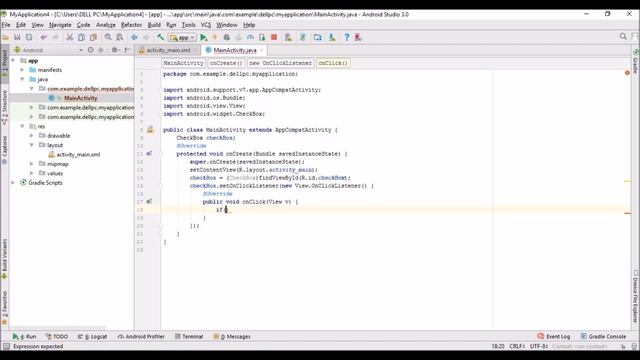This screenshot has height=360, width=640.
Task: Toggle the Build Variants side panel tab
Action: coord(4,259)
